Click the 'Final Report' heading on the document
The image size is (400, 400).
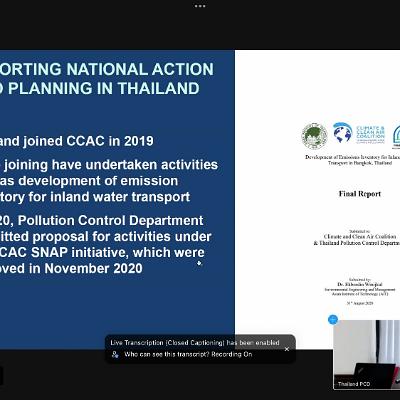pos(360,194)
